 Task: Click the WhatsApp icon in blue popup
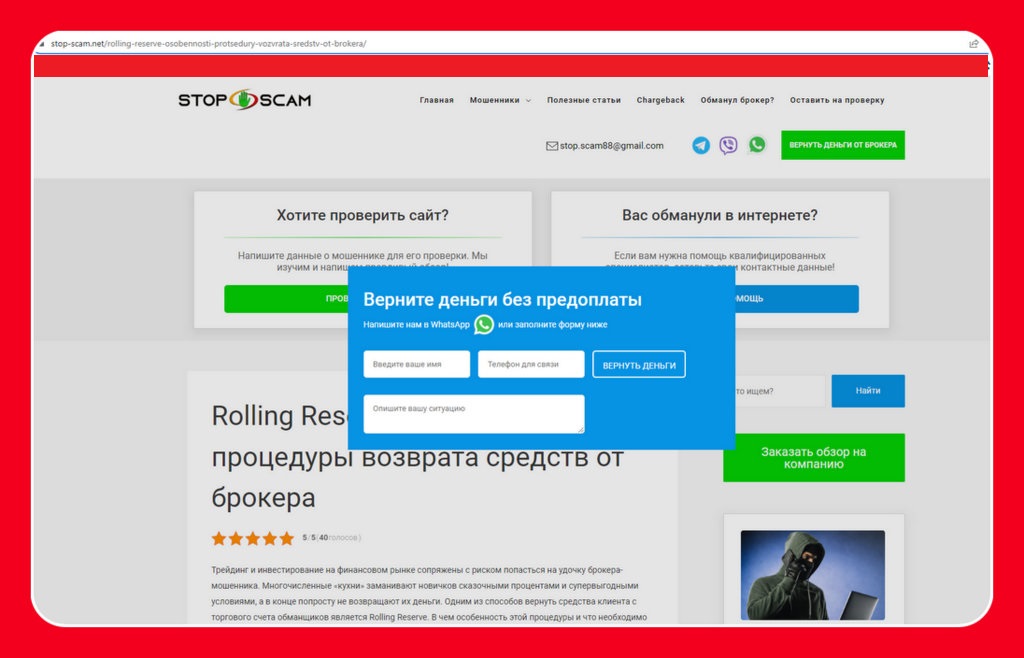[484, 325]
